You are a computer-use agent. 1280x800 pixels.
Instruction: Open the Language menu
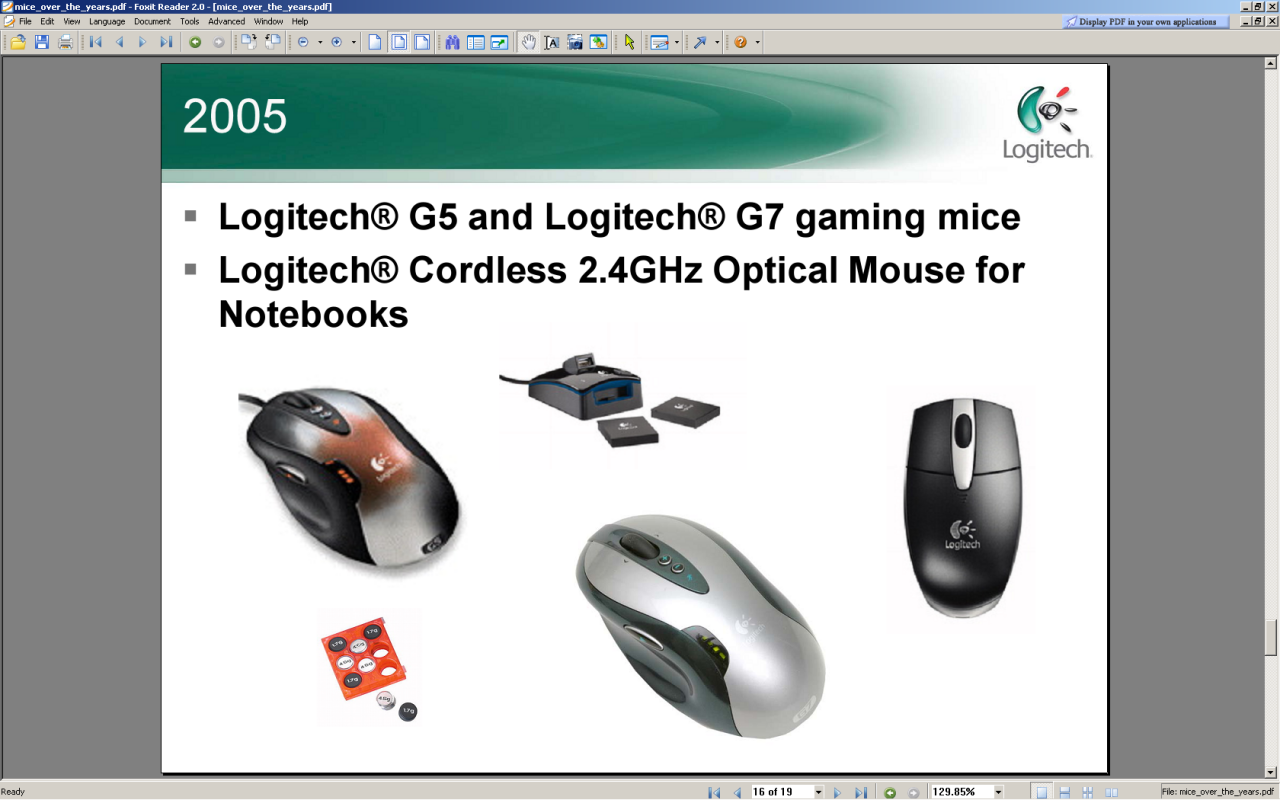point(107,21)
